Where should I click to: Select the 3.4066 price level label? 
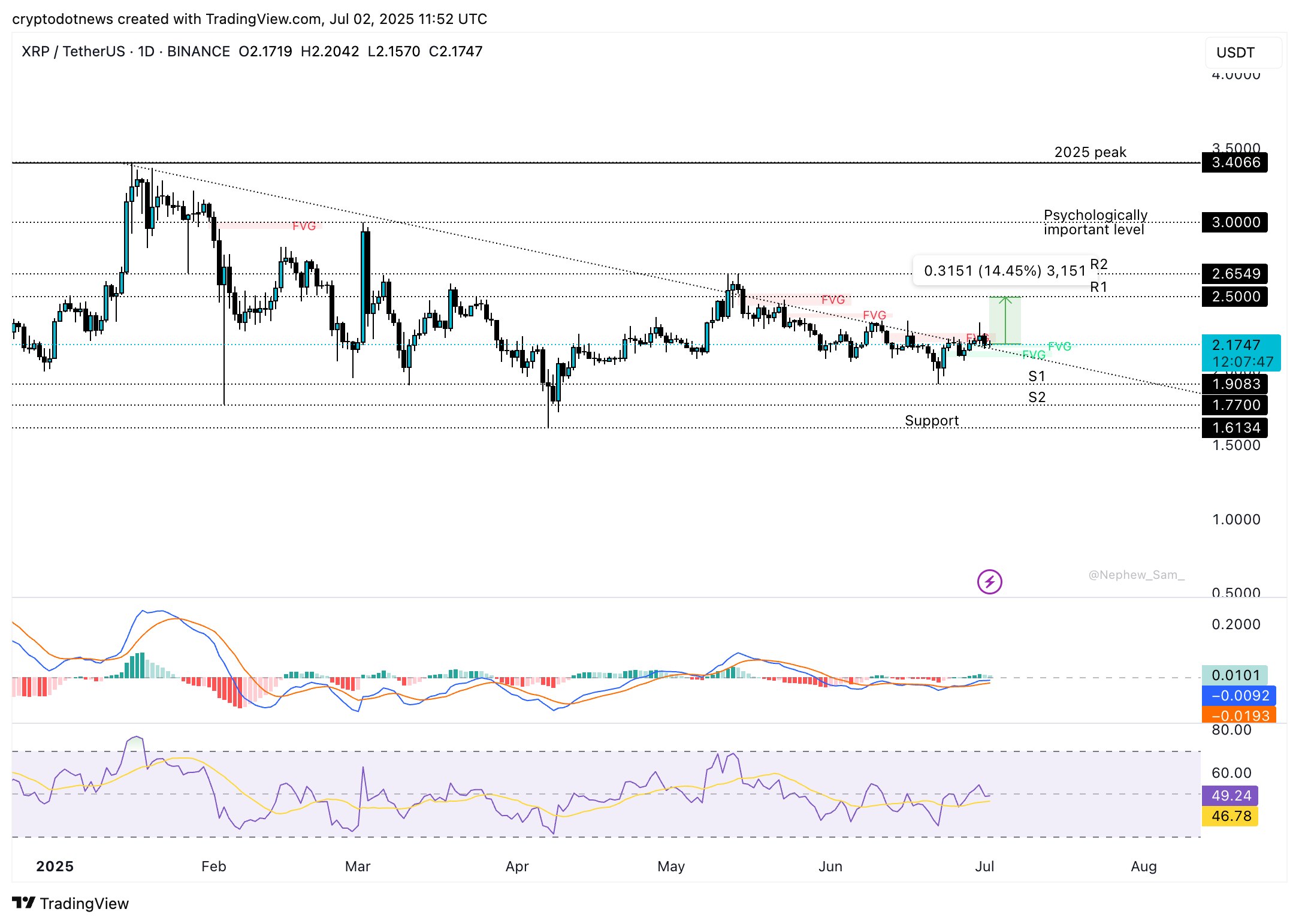(1235, 162)
